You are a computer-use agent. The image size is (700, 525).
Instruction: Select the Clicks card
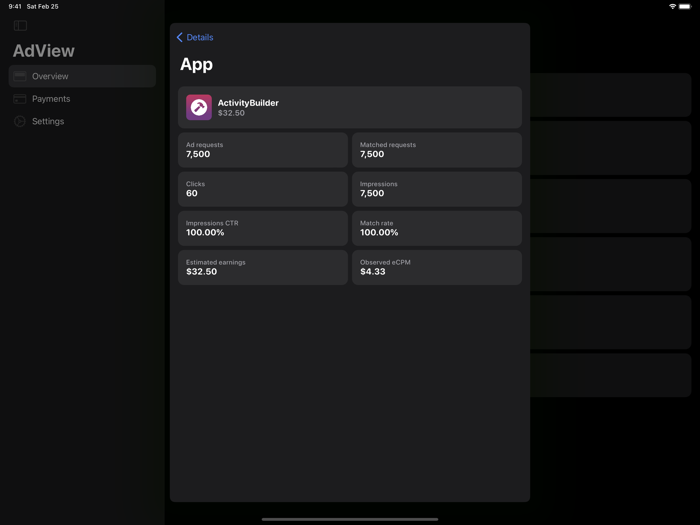(263, 189)
